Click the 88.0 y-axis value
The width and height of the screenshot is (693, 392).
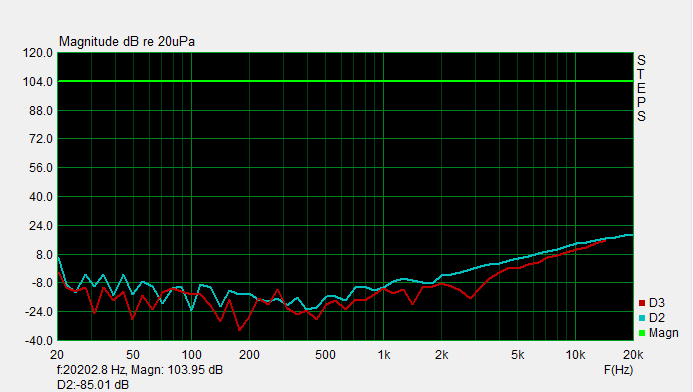tap(41, 110)
